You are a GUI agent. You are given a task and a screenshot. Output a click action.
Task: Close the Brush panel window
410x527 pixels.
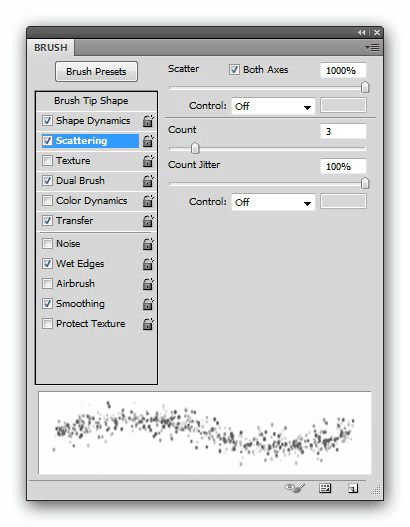[377, 33]
